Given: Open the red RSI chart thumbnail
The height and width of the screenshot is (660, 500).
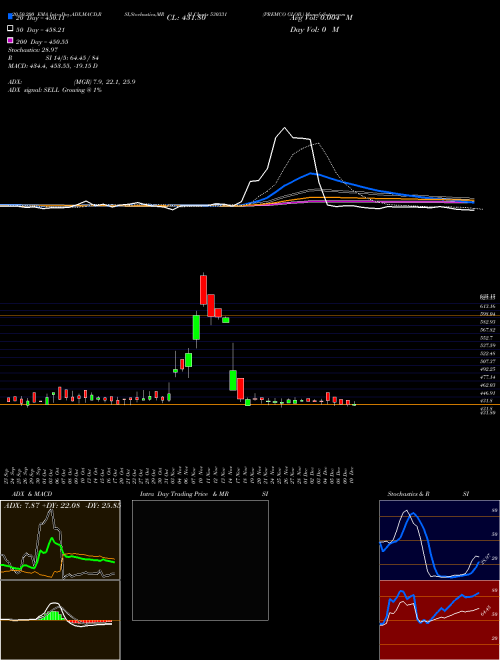Looking at the screenshot, I should coord(439,620).
